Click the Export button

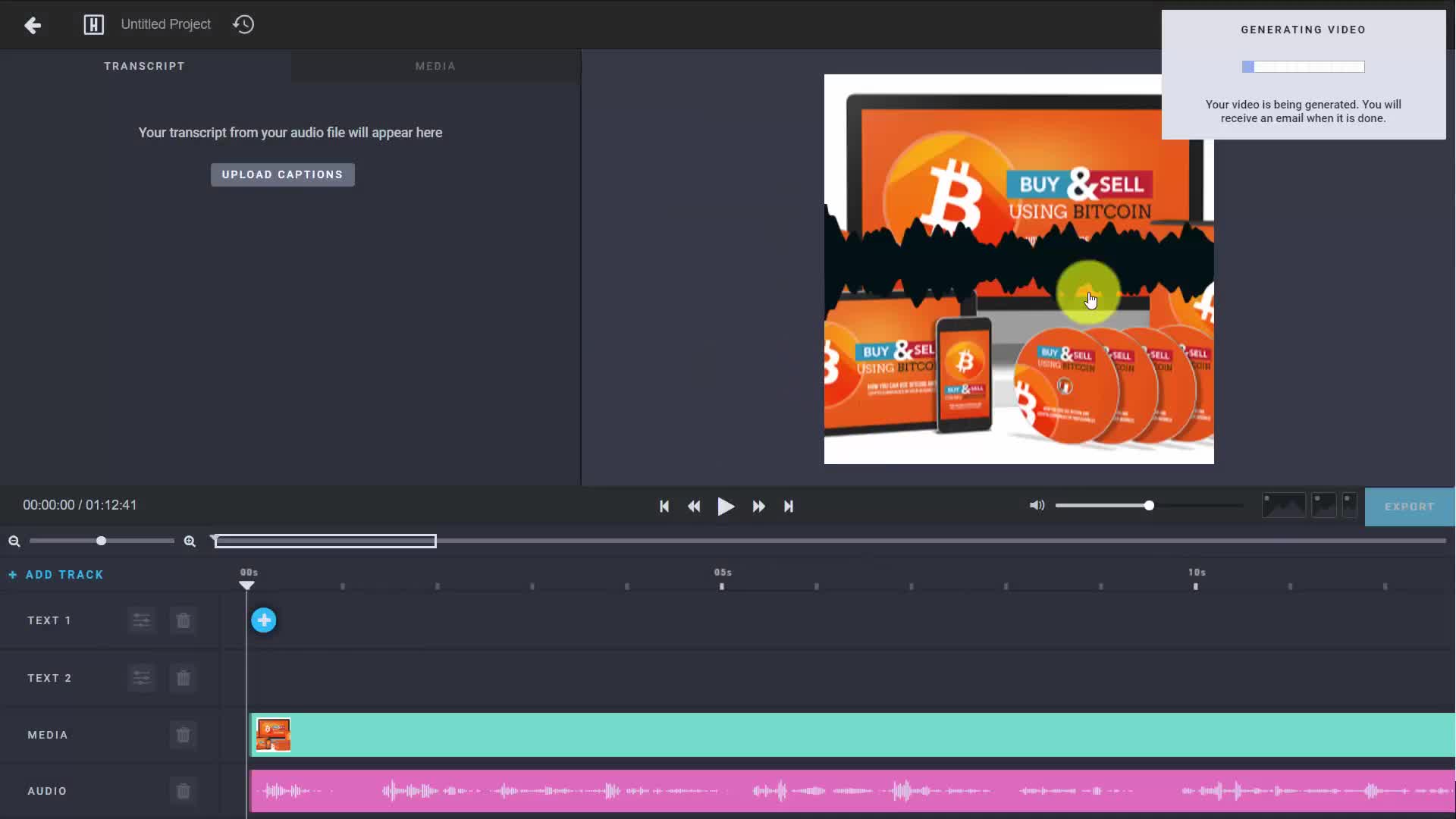(1409, 507)
